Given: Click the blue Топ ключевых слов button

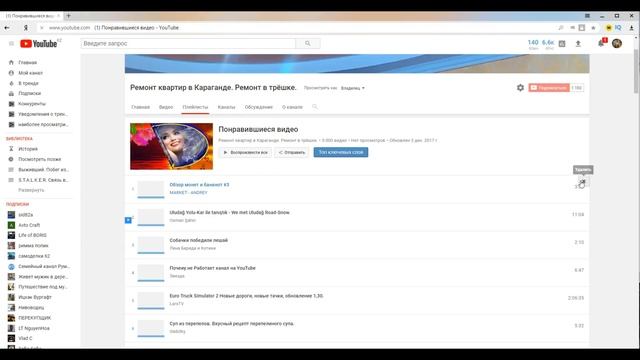Looking at the screenshot, I should point(341,152).
